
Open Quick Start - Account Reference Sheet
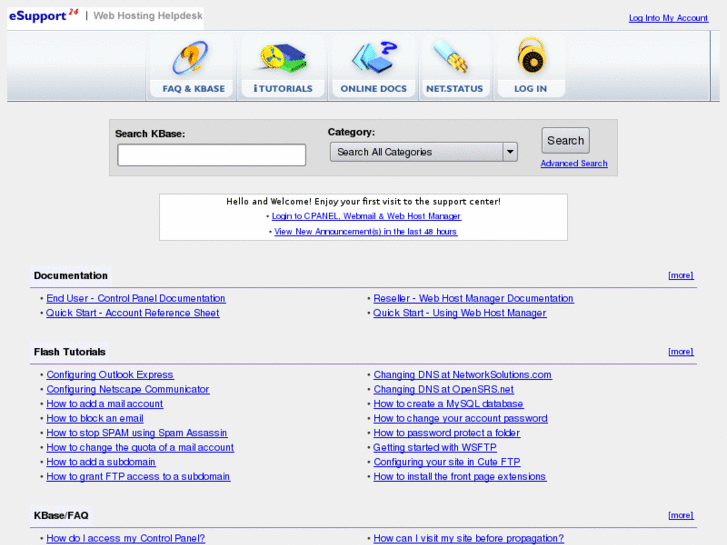click(x=133, y=313)
